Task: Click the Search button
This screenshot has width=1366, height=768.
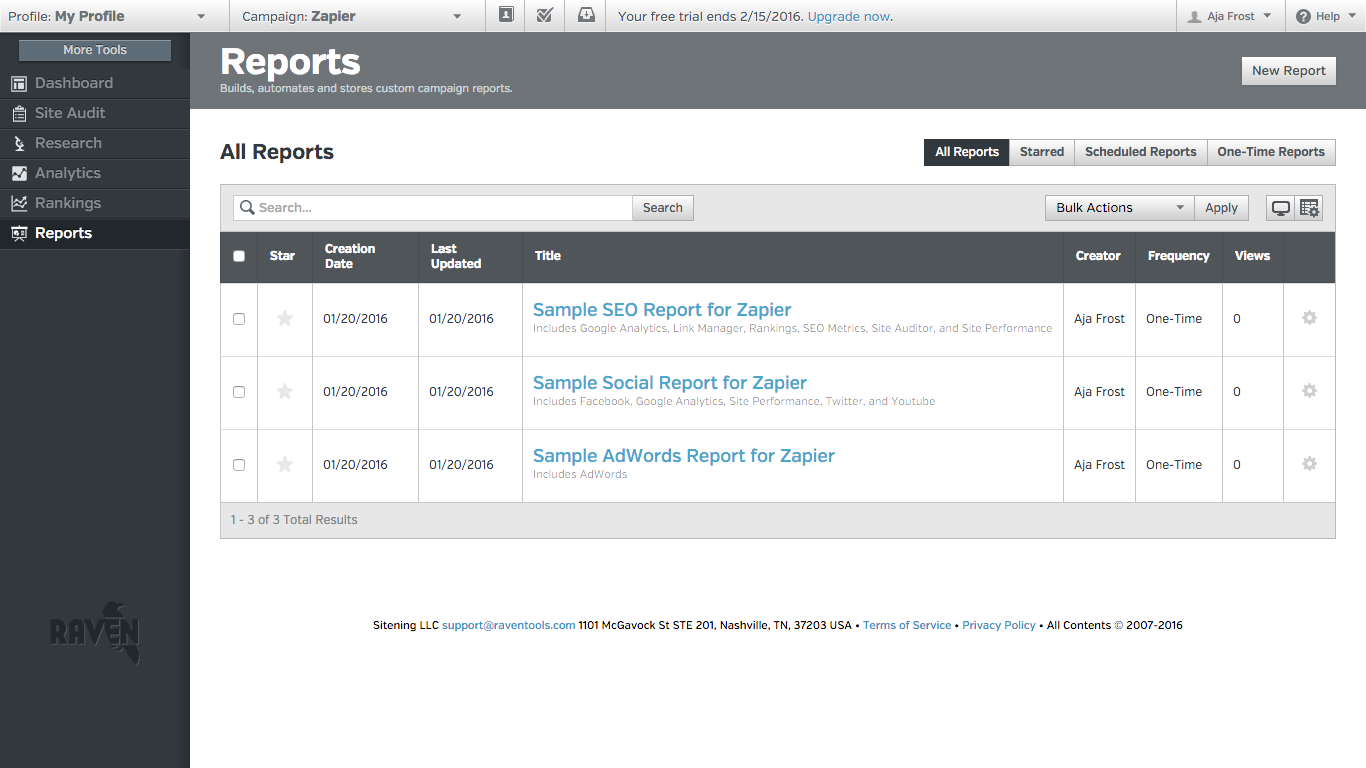Action: pos(663,208)
